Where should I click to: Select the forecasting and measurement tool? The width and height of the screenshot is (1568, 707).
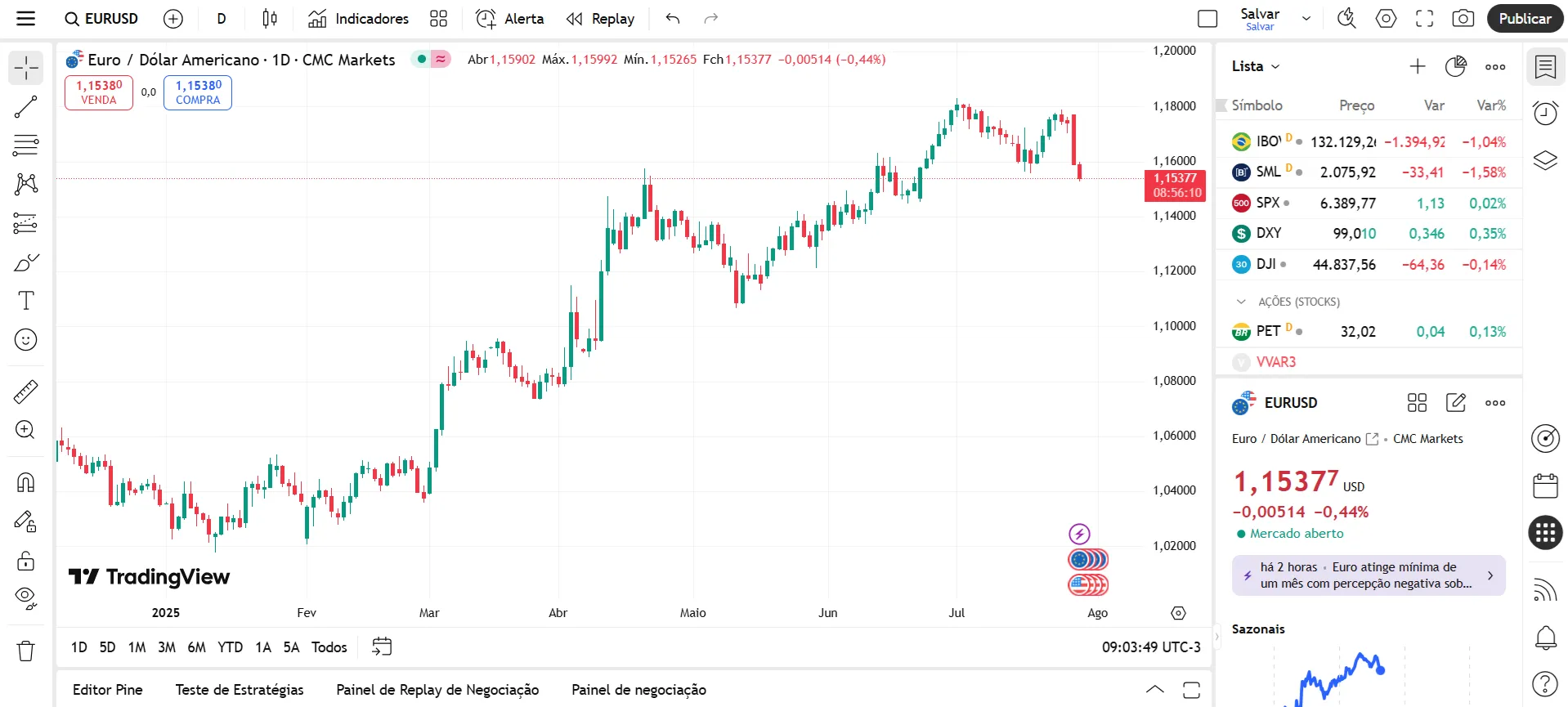pyautogui.click(x=26, y=223)
